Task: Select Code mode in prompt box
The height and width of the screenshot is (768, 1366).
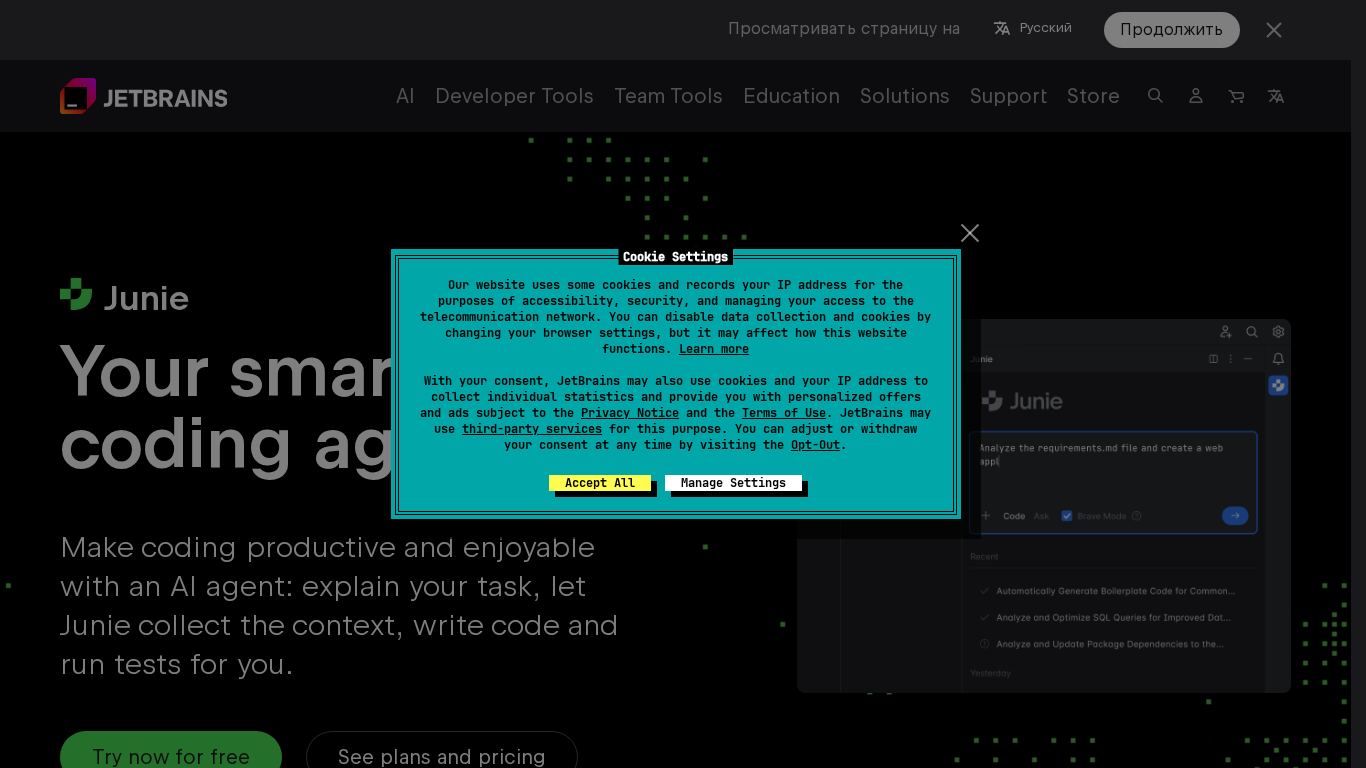Action: click(x=1014, y=516)
